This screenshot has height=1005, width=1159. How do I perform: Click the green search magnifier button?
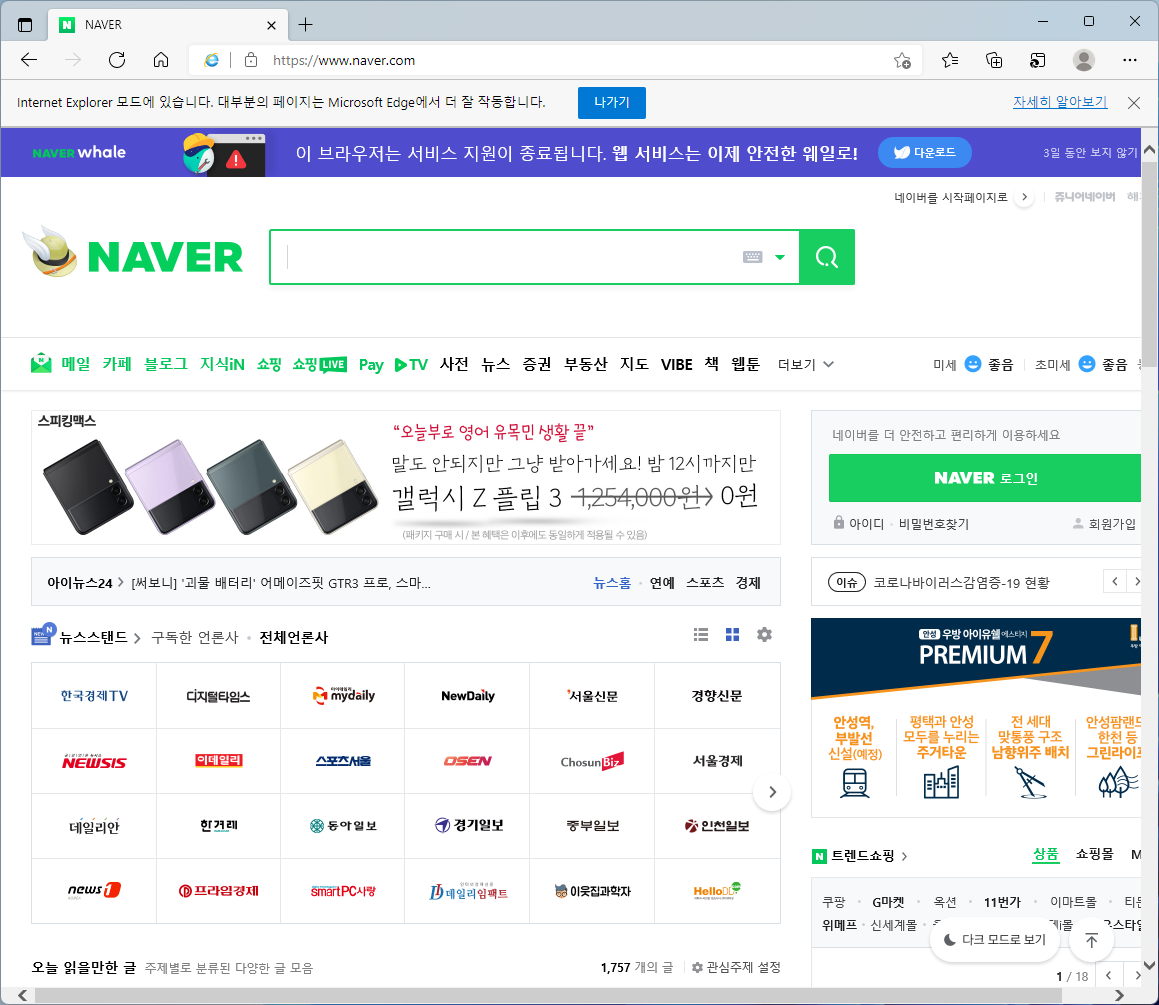pyautogui.click(x=827, y=257)
